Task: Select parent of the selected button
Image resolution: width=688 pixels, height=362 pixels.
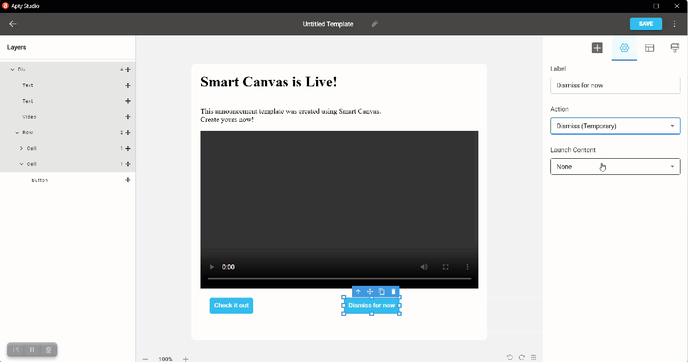Action: (x=358, y=291)
